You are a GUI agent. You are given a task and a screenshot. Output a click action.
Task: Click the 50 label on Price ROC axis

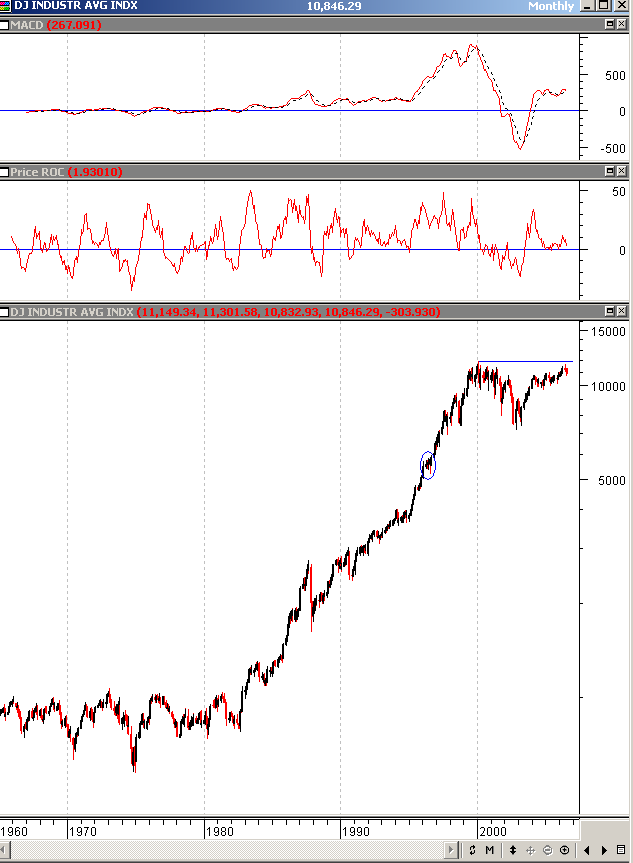(x=619, y=192)
